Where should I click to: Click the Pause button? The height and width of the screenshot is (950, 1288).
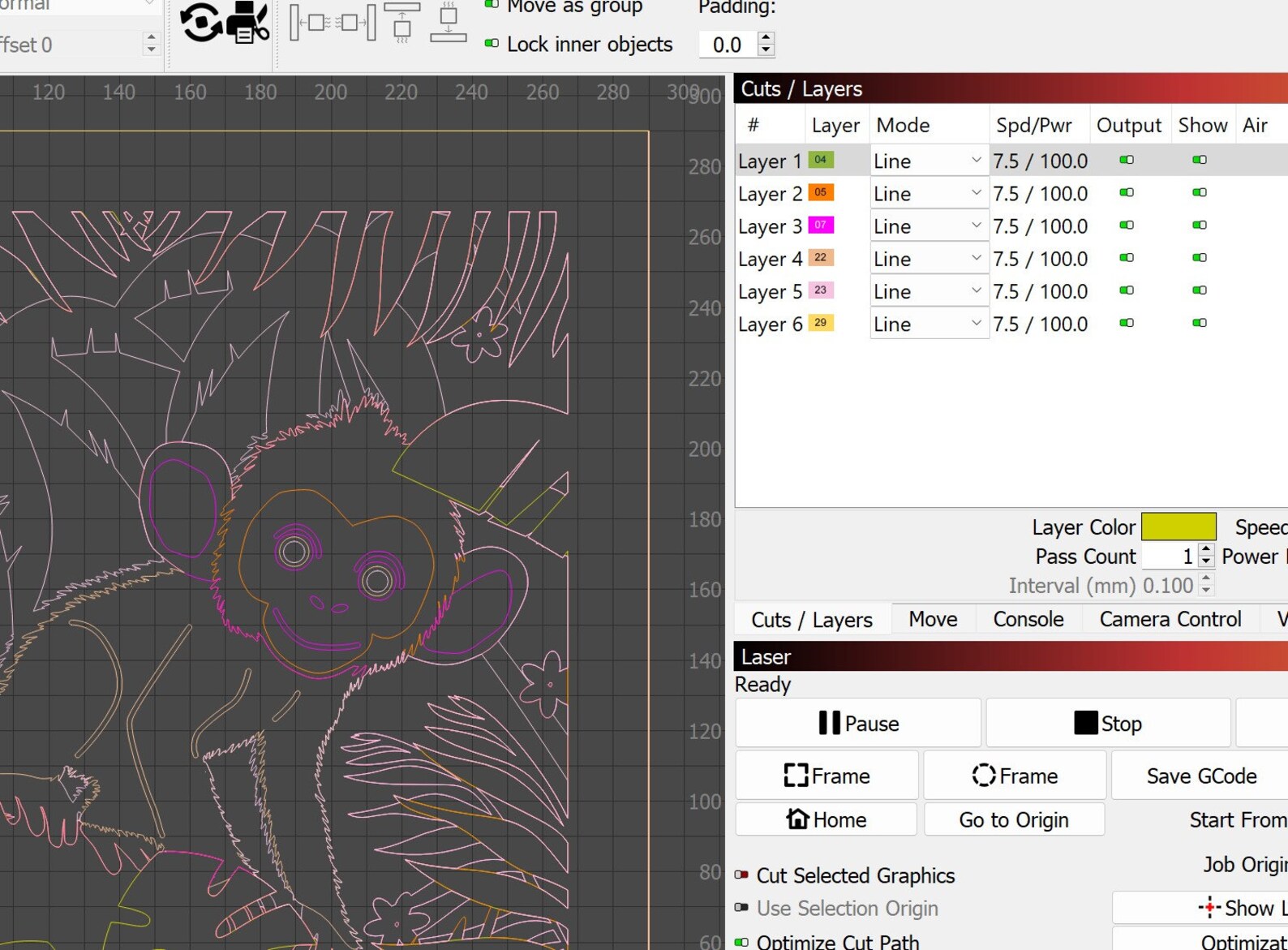click(858, 723)
